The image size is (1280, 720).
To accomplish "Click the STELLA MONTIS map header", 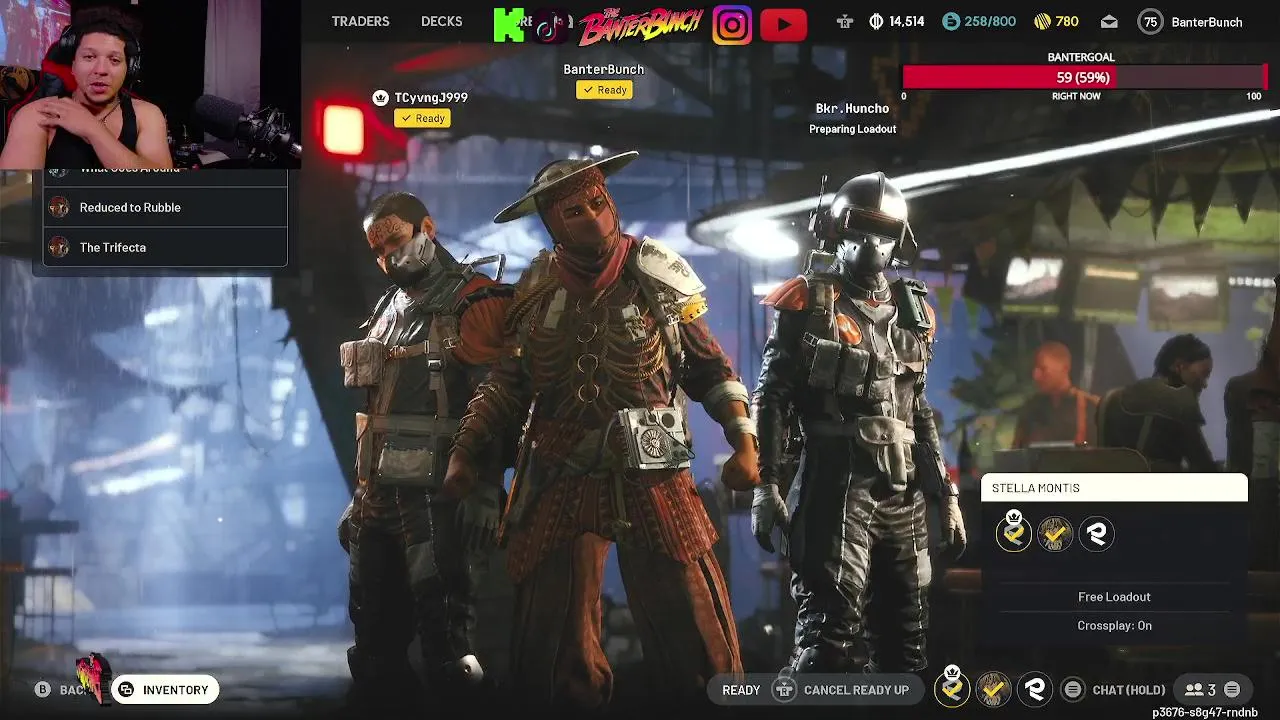I will [1114, 488].
